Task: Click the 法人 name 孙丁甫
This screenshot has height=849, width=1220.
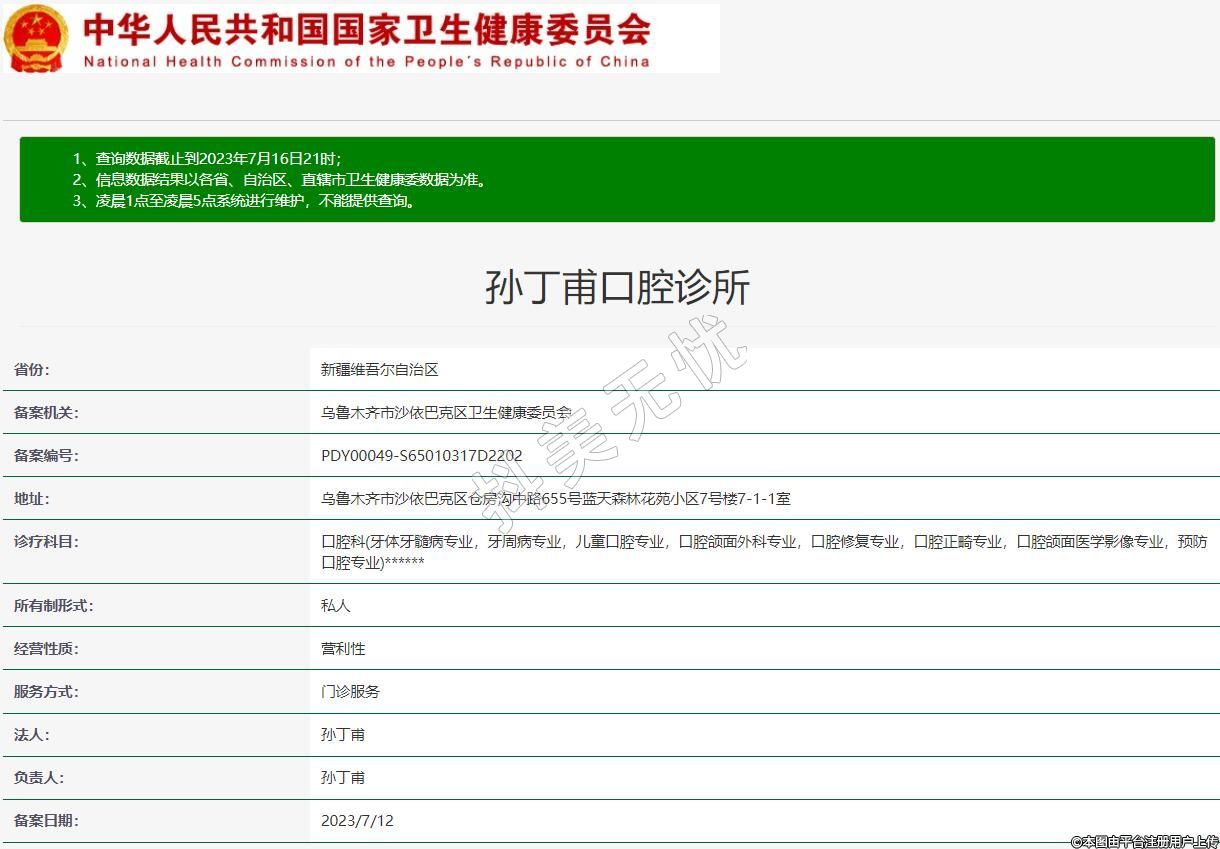Action: (343, 735)
